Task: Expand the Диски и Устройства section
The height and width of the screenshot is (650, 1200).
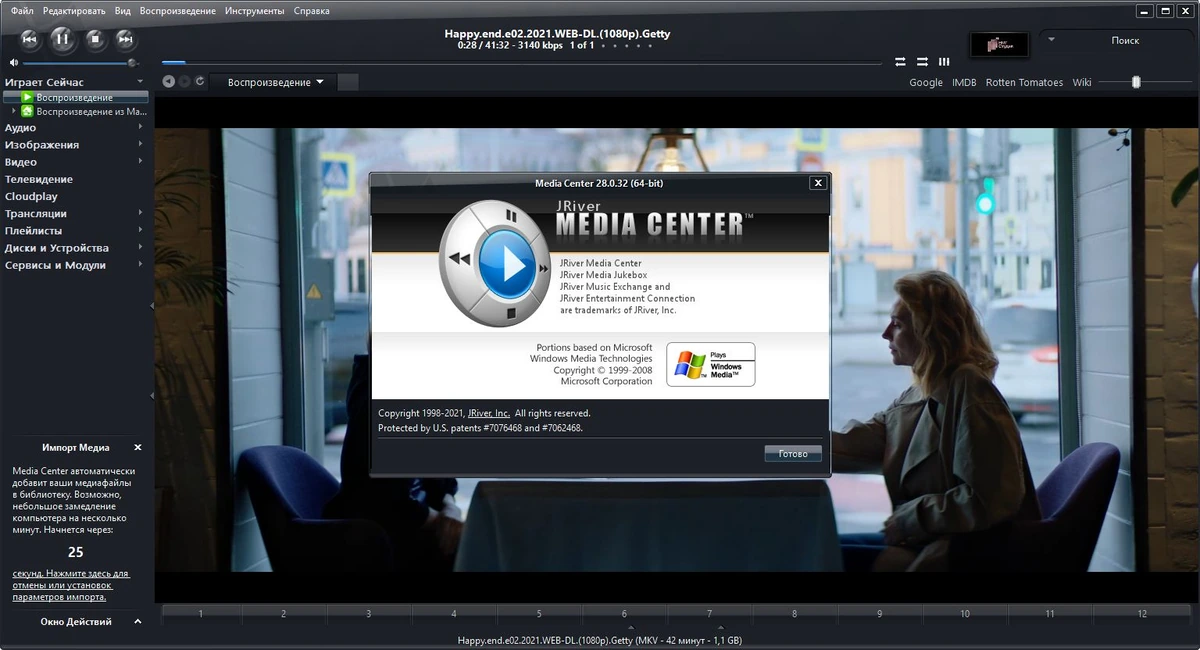Action: tap(140, 247)
